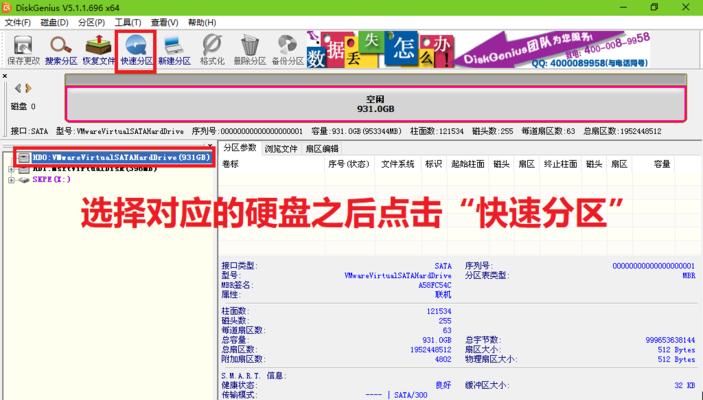Click the S.M.A.R.T. 信息 heading

coord(253,375)
